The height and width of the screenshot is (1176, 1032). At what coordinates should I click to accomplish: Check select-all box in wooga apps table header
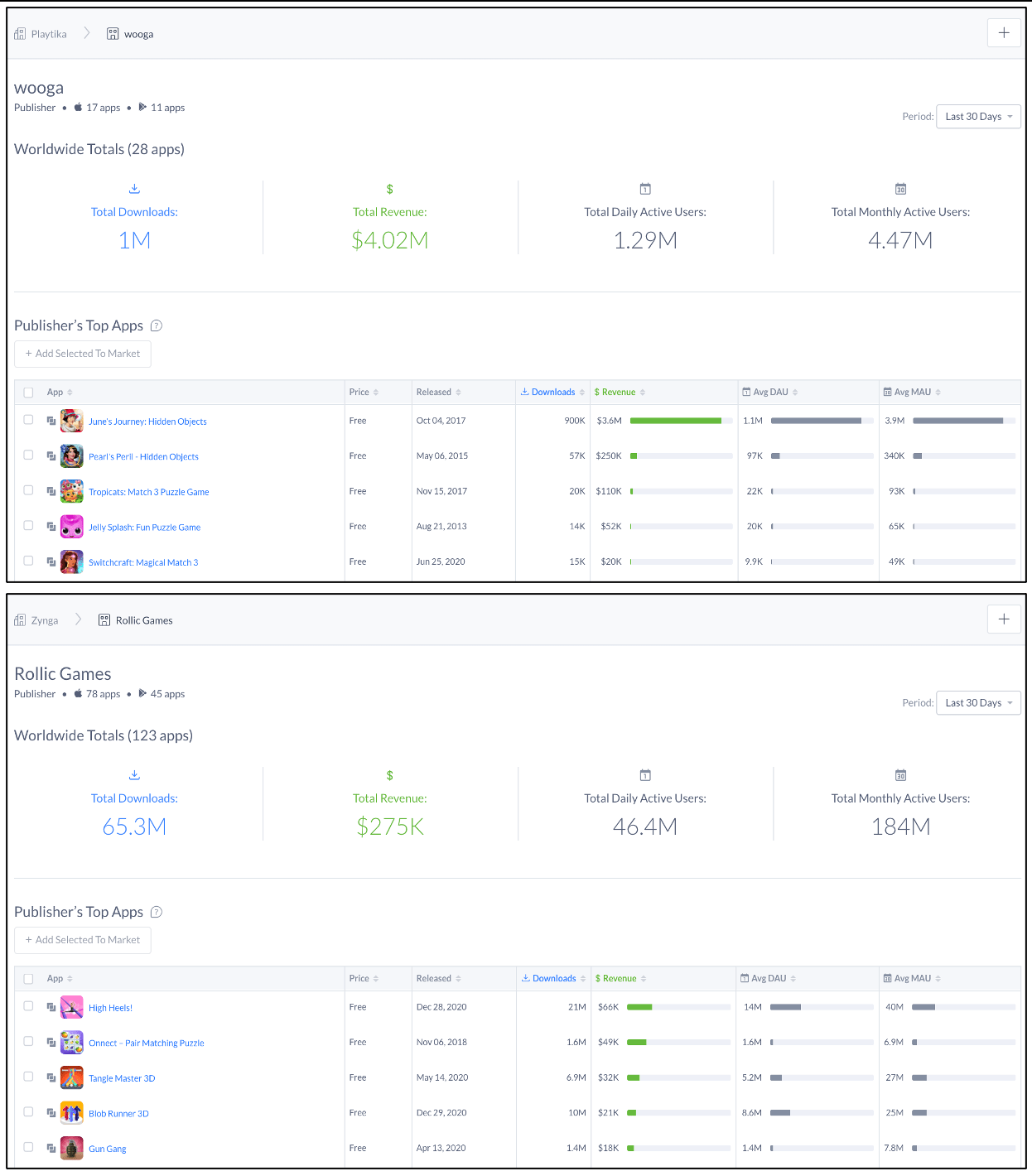coord(28,393)
